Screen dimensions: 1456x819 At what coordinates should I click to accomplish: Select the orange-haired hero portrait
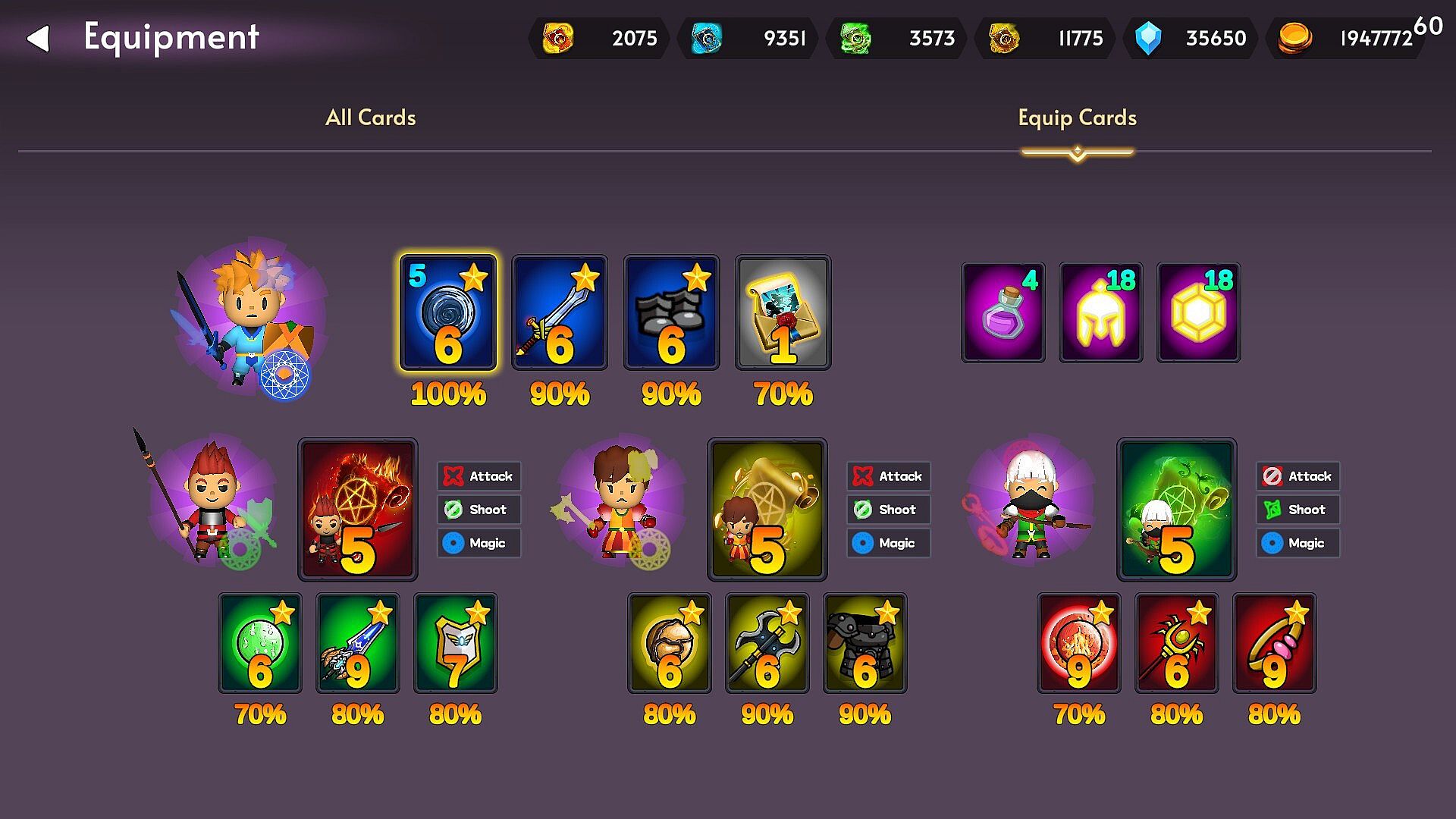(249, 318)
